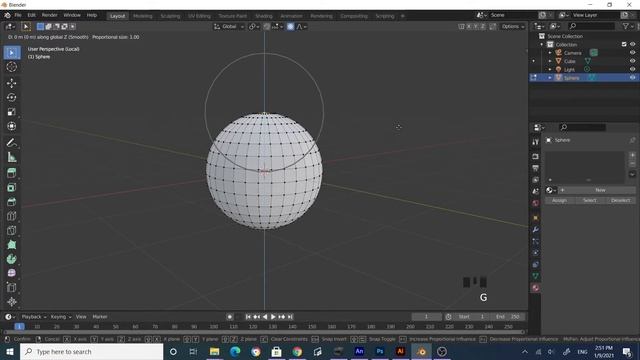Open the Render menu

(49, 15)
